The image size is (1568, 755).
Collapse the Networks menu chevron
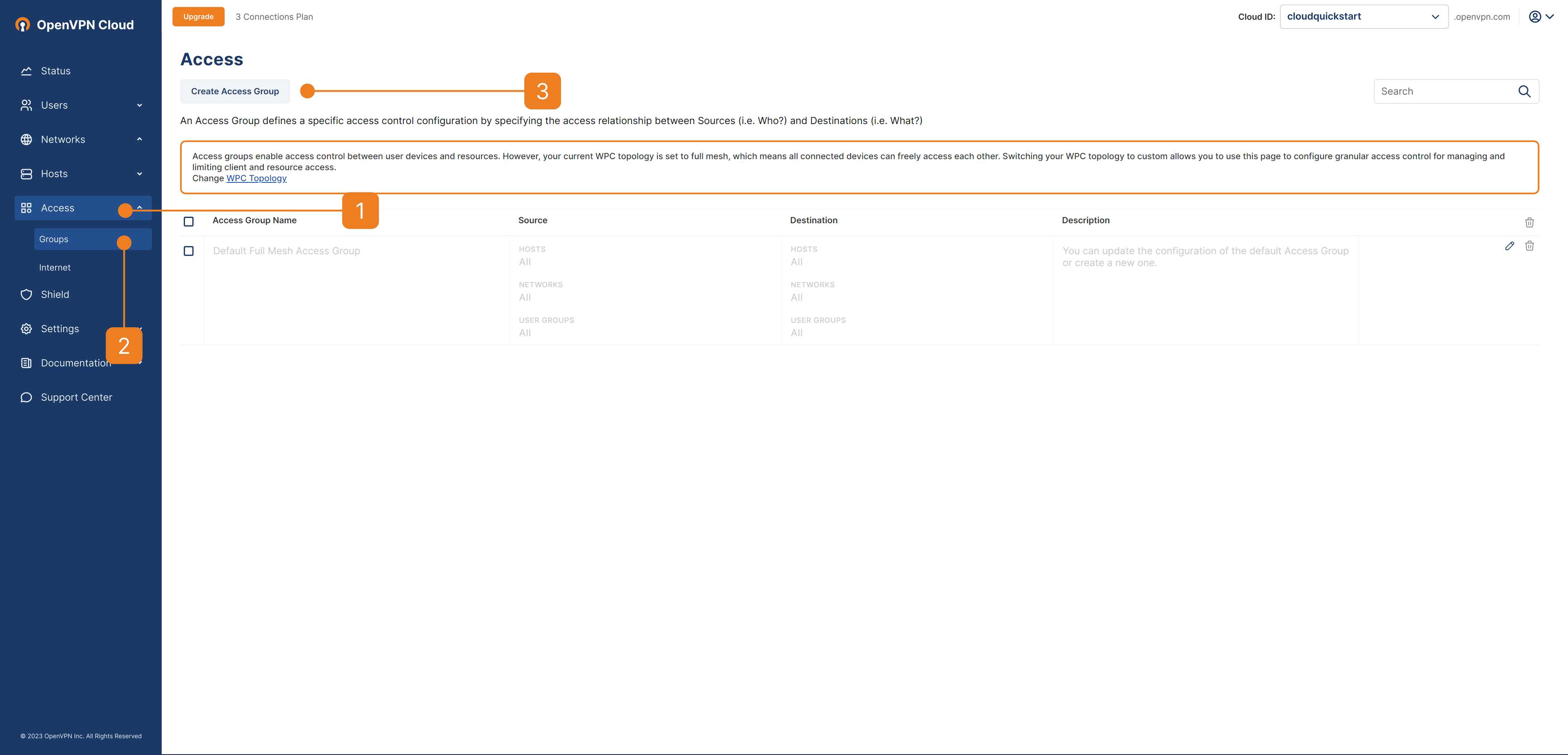click(x=139, y=139)
